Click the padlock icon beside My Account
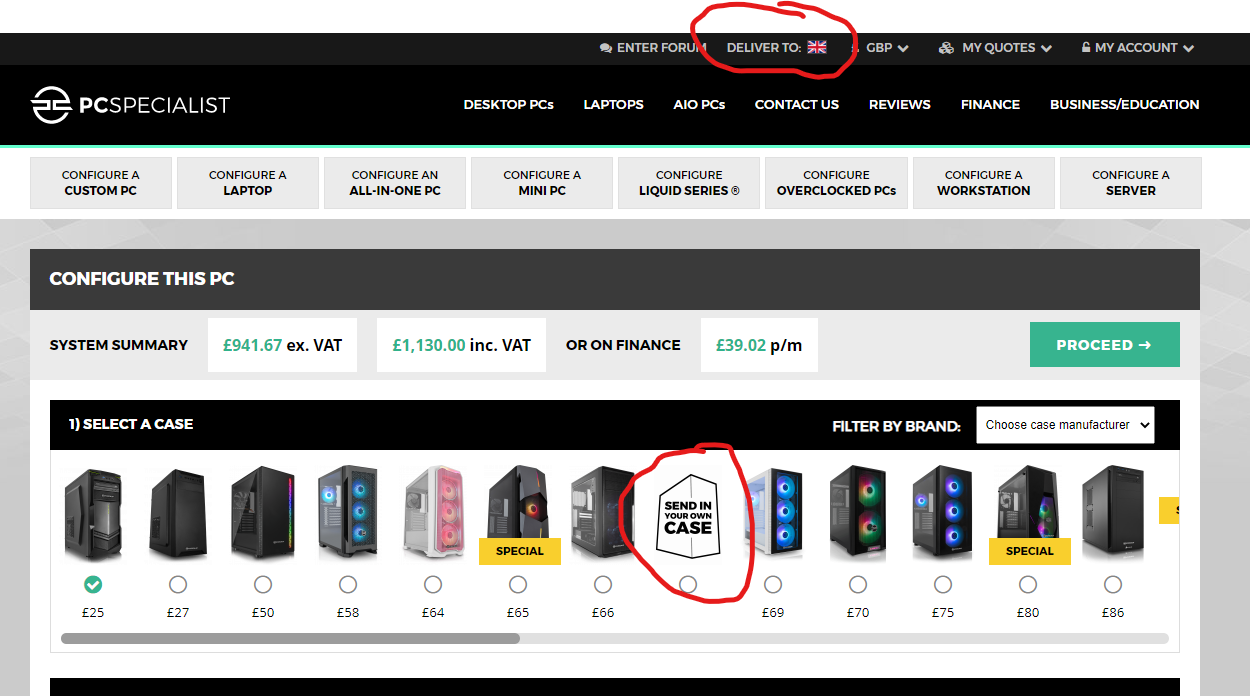Screen dimensions: 1250x696 (x=1086, y=48)
